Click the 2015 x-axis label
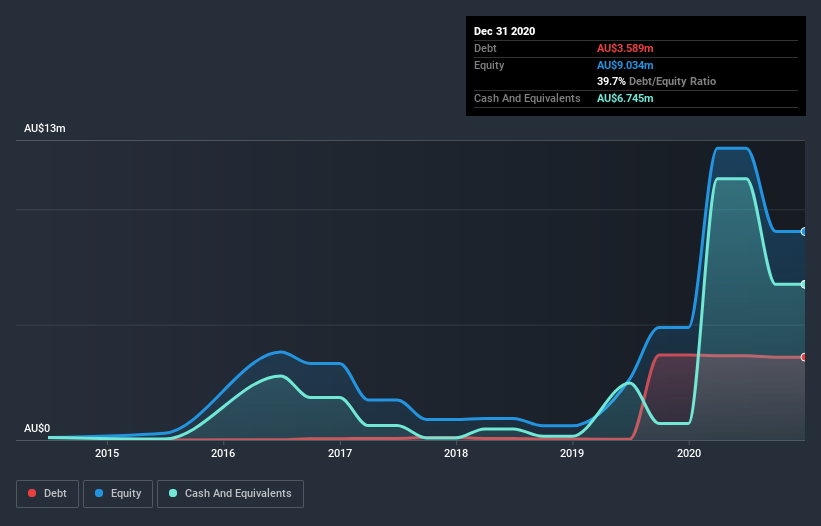 (x=107, y=453)
